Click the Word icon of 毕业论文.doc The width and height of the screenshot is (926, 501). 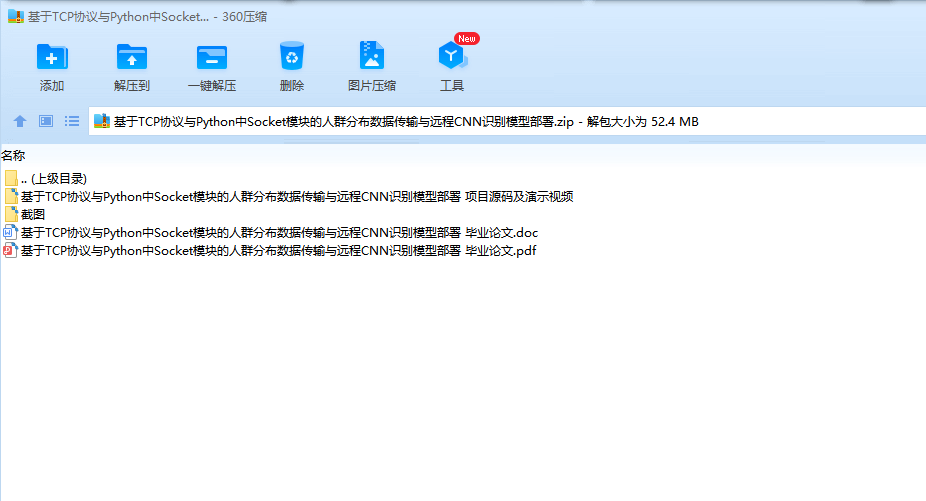[11, 232]
